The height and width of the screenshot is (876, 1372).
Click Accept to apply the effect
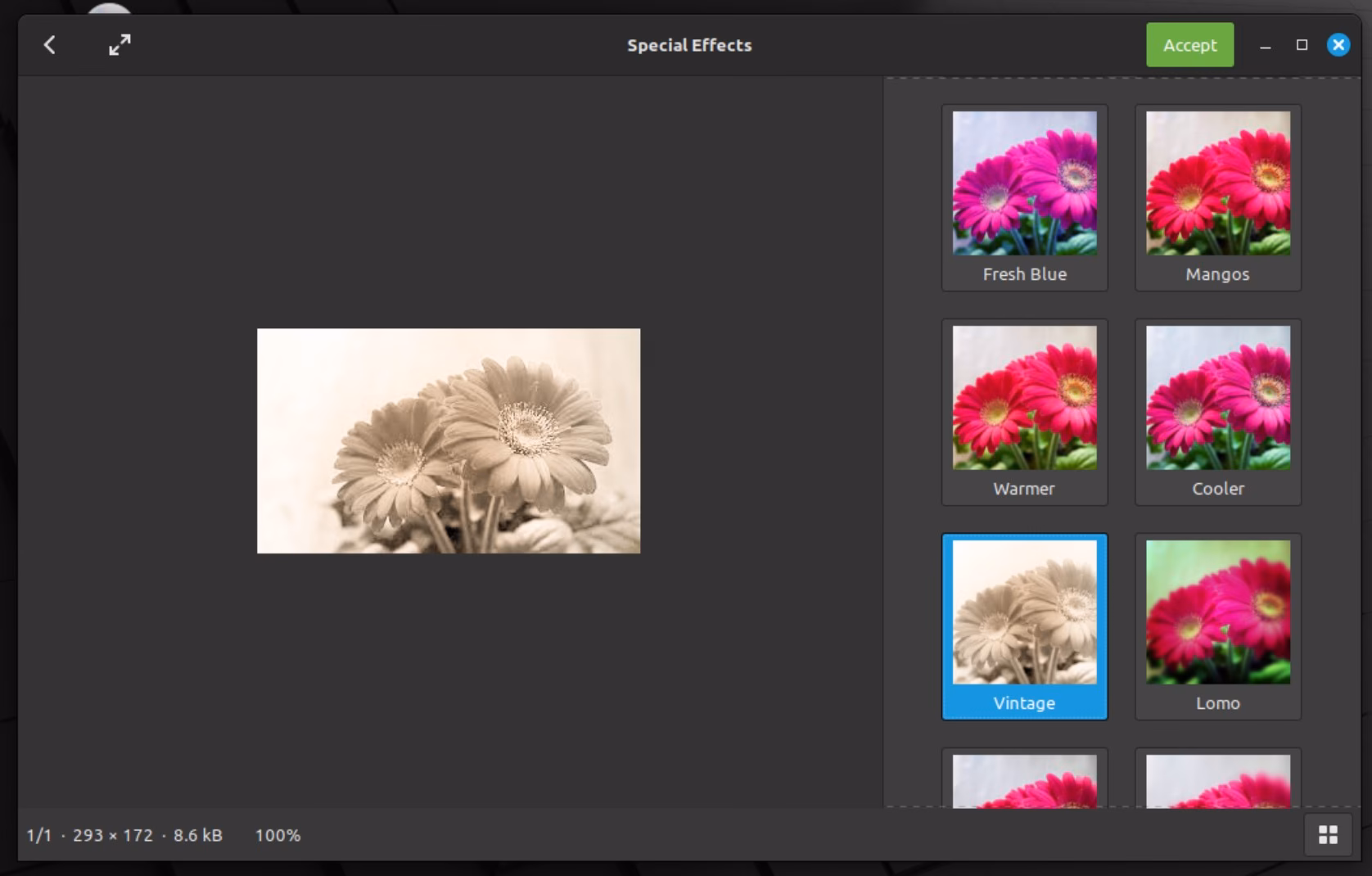(1189, 45)
